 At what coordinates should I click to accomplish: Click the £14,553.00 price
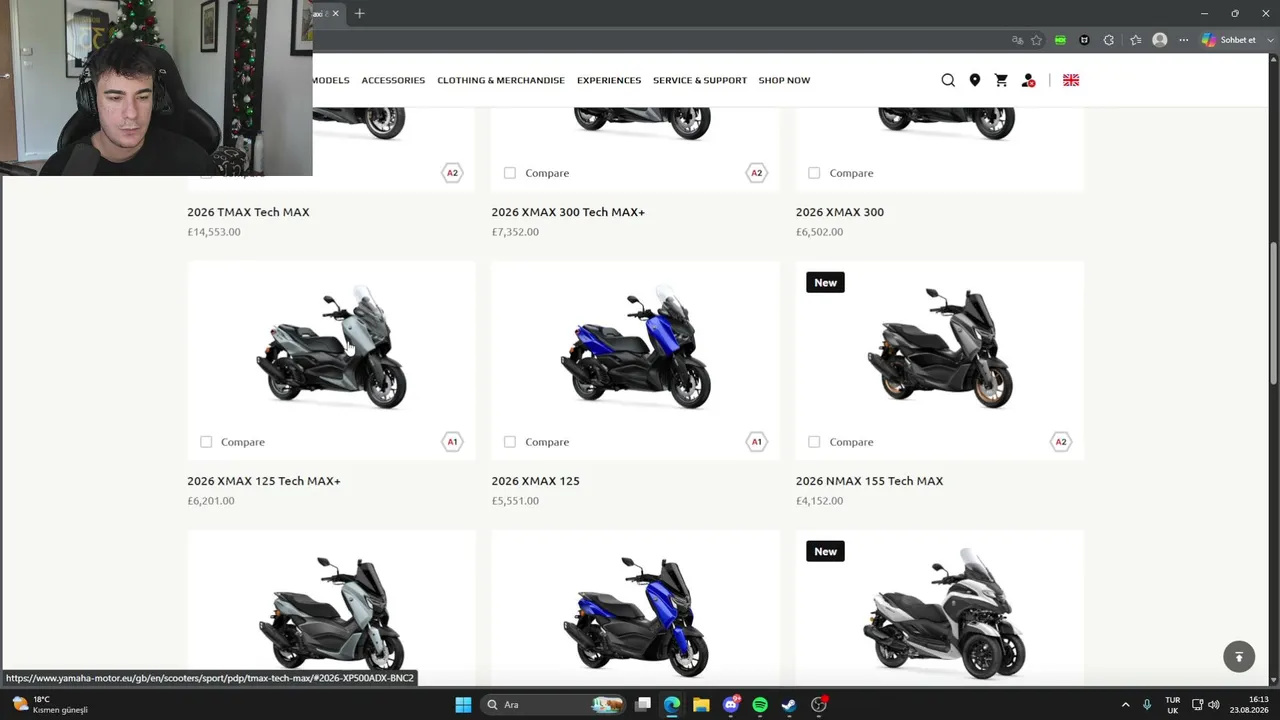[x=214, y=232]
